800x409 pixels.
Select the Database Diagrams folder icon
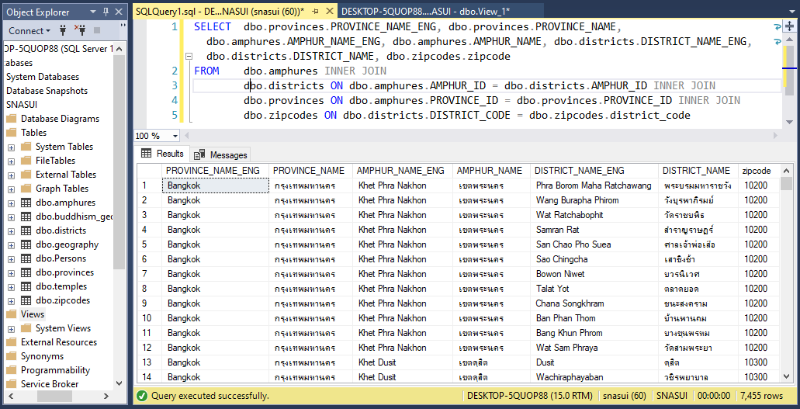12,118
